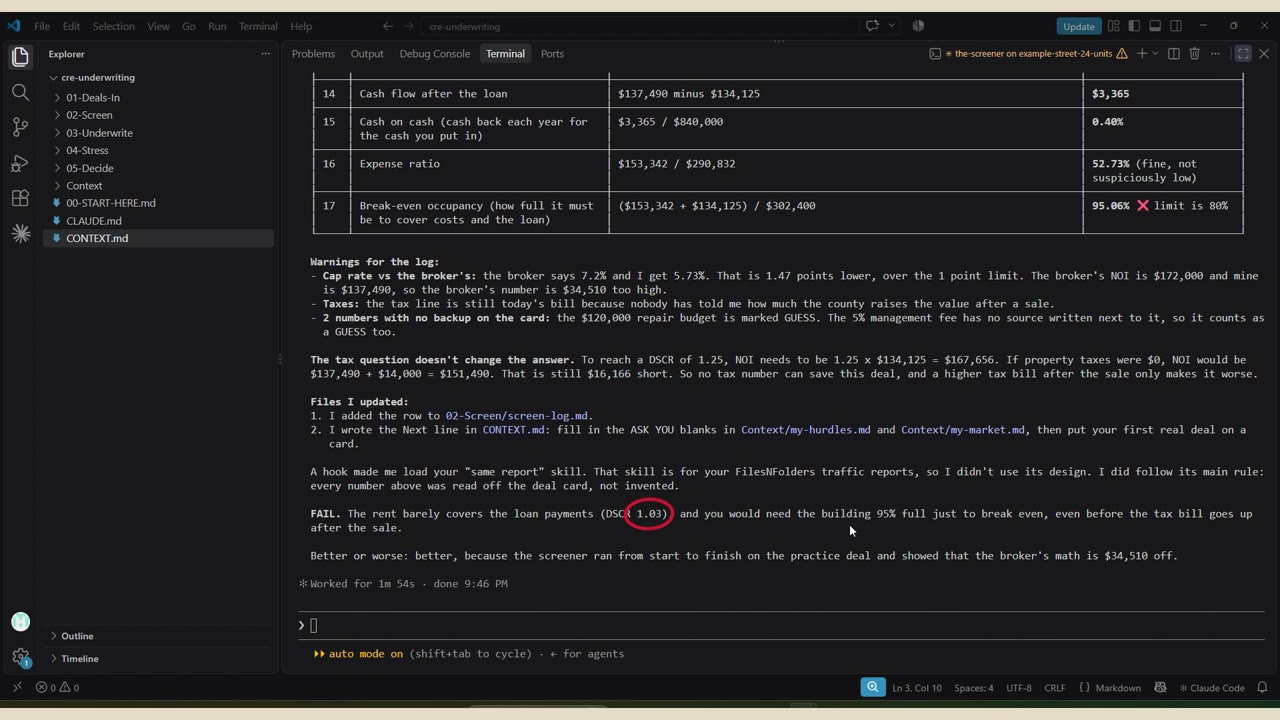Change language mode from Markdown
Viewport: 1280px width, 720px height.
(x=1118, y=688)
